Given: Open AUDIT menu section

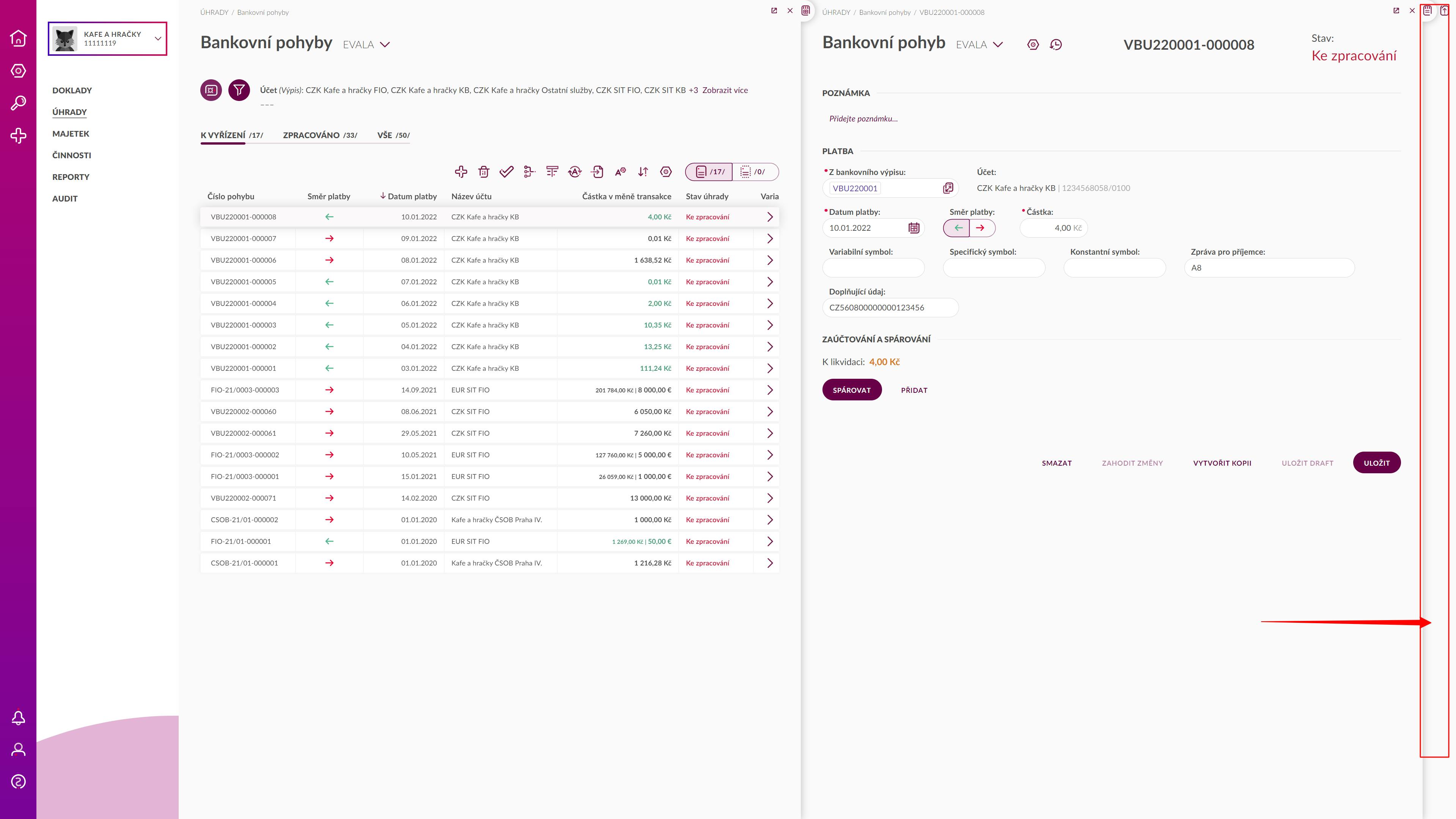Looking at the screenshot, I should 65,198.
